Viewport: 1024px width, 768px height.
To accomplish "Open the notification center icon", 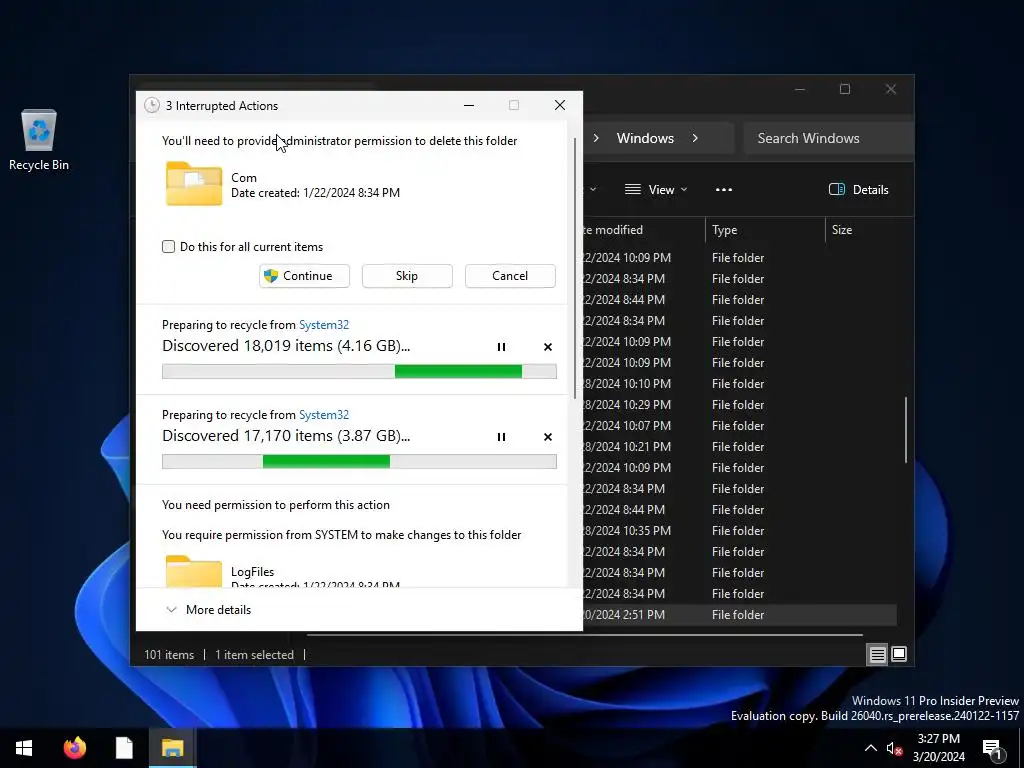I will 992,748.
